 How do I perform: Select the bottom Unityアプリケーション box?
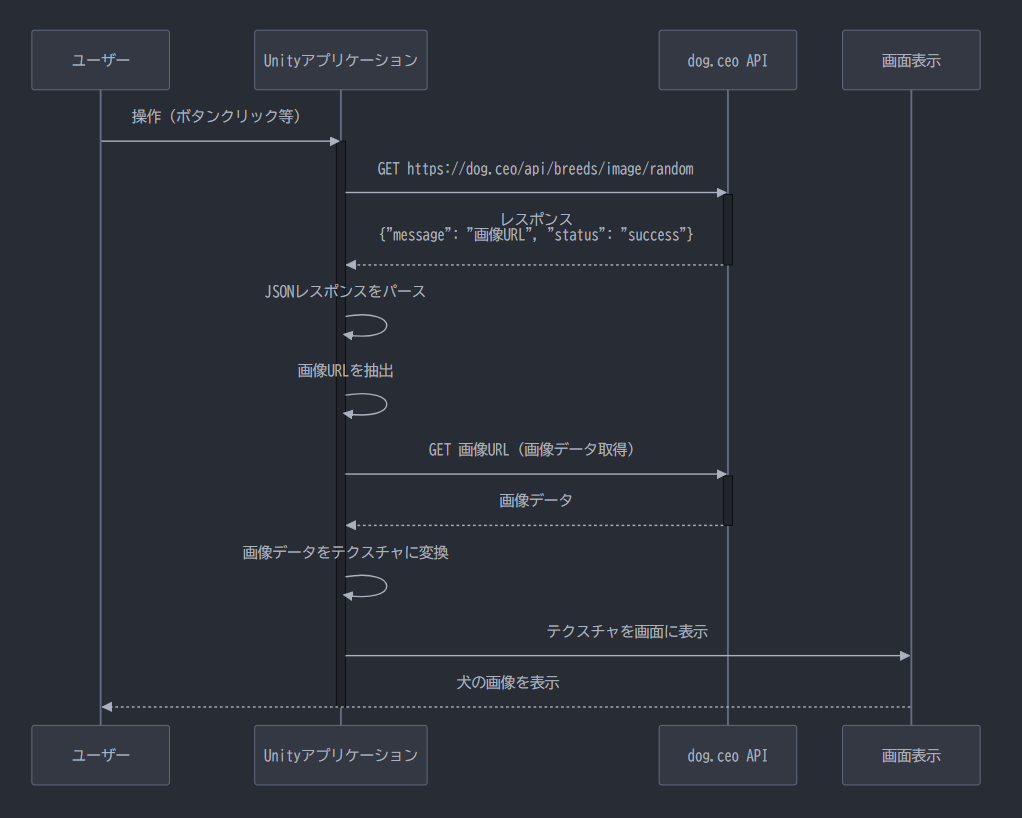[x=340, y=755]
